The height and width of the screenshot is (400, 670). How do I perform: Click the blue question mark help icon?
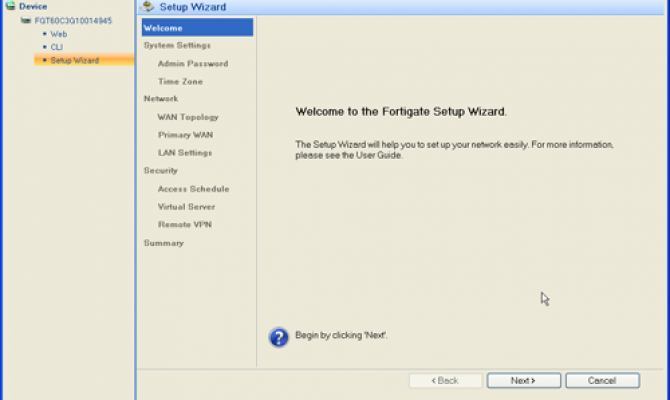pyautogui.click(x=279, y=337)
